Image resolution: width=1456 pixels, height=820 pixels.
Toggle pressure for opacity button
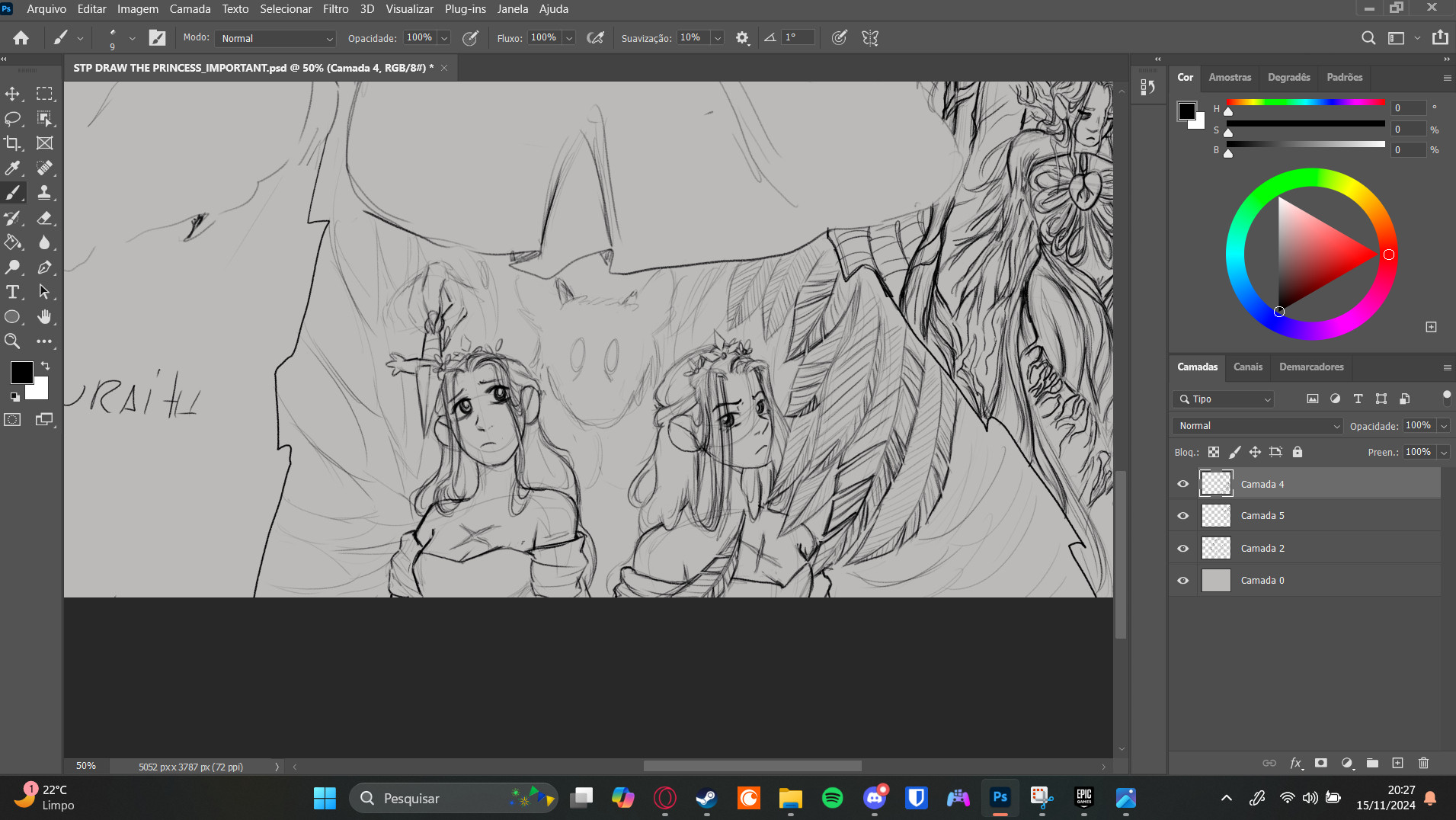click(470, 38)
